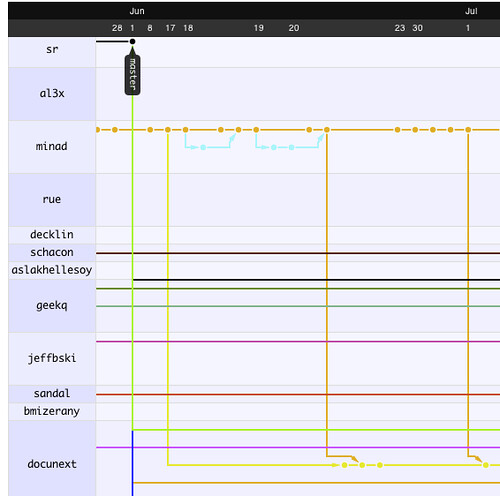Select date 19 in the timeline header
500x496 pixels.
point(259,28)
